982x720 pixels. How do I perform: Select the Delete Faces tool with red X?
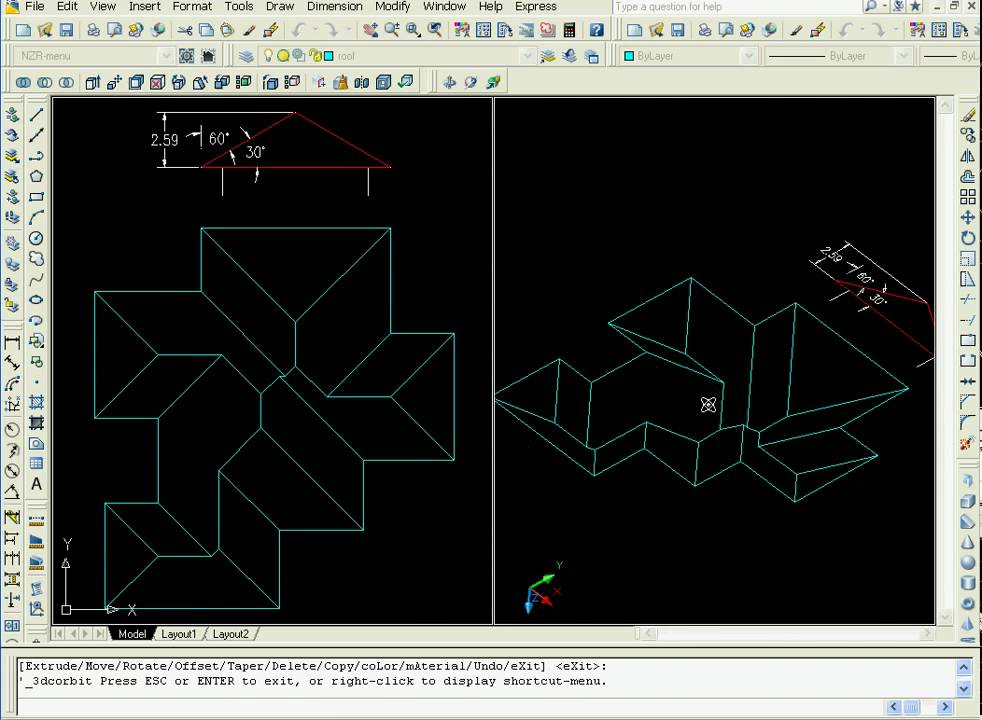point(157,82)
